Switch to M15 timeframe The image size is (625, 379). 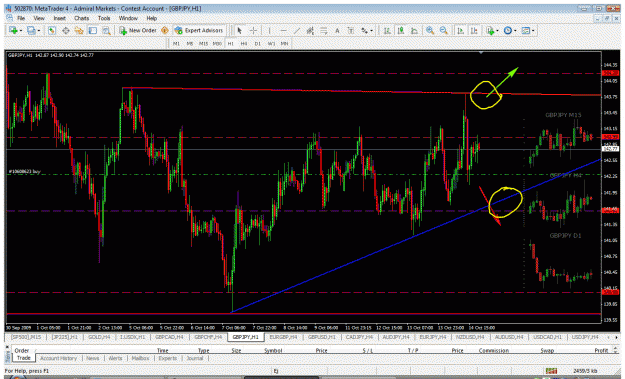tap(203, 43)
